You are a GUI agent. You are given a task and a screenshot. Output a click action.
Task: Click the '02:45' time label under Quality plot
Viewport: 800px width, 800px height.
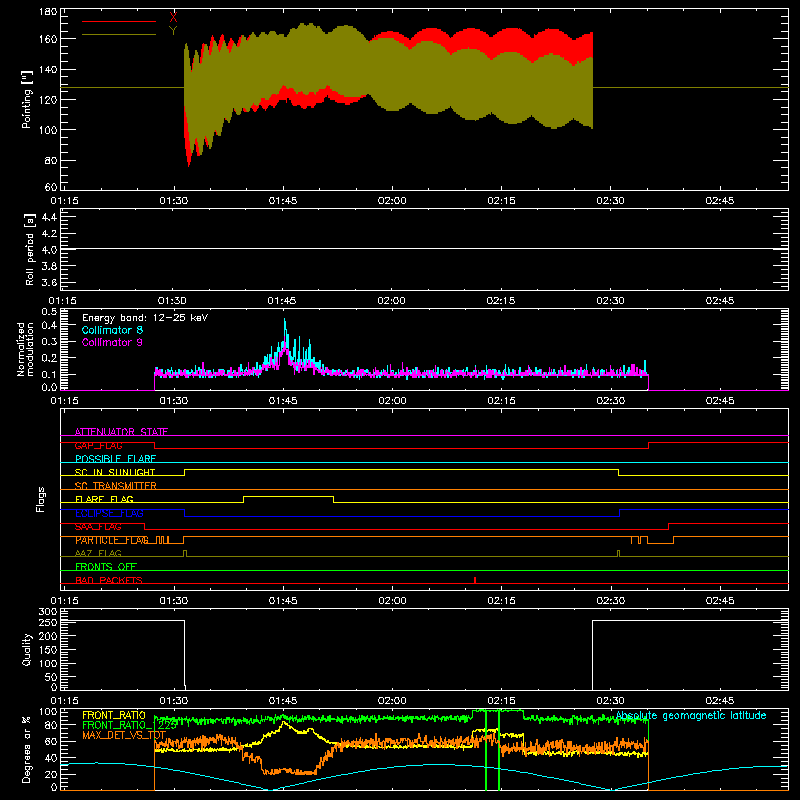719,701
